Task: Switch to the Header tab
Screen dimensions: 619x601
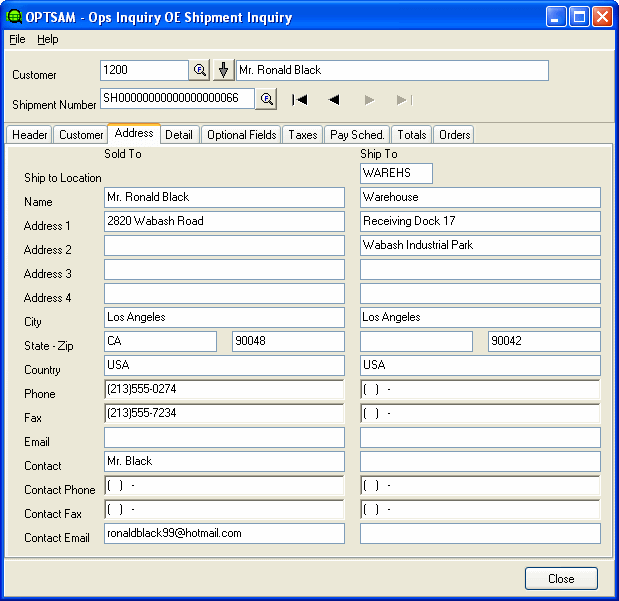Action: pos(30,135)
